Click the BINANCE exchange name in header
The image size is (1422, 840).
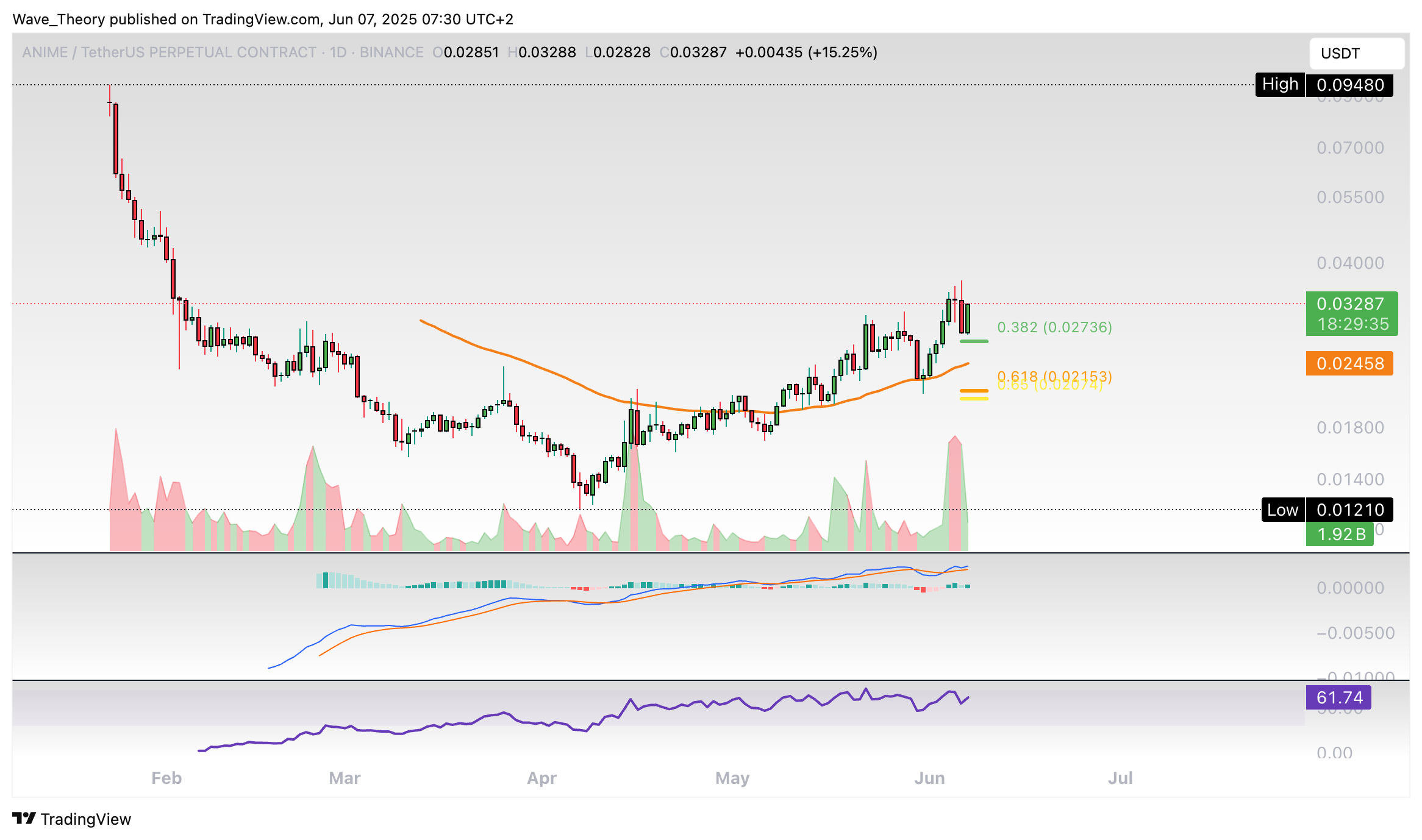391,52
